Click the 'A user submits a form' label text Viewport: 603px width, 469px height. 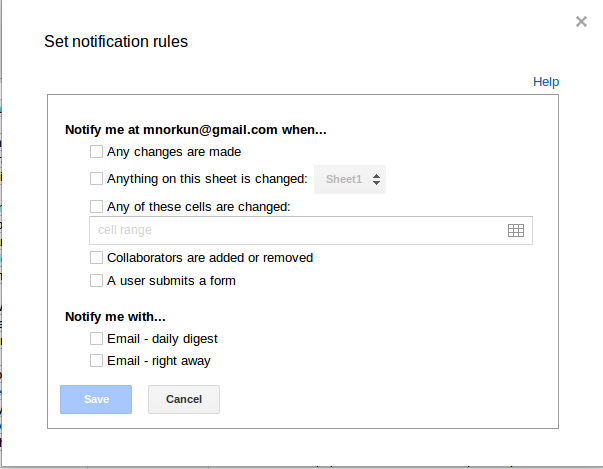tap(171, 281)
